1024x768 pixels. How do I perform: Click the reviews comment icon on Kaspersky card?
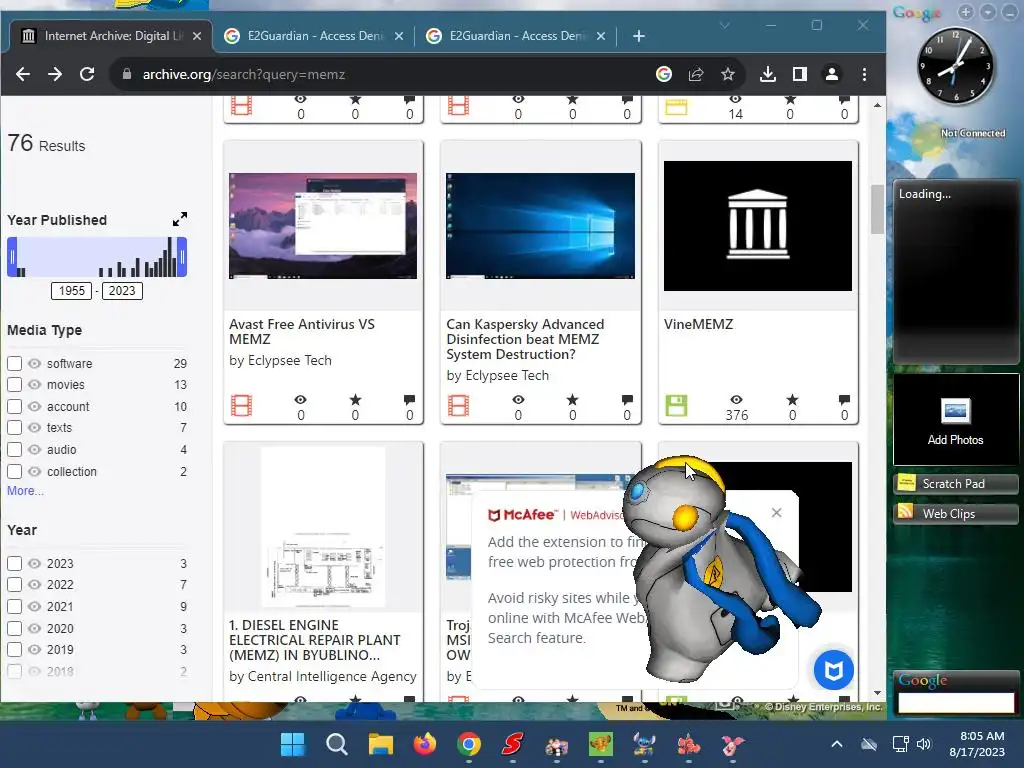tap(627, 400)
